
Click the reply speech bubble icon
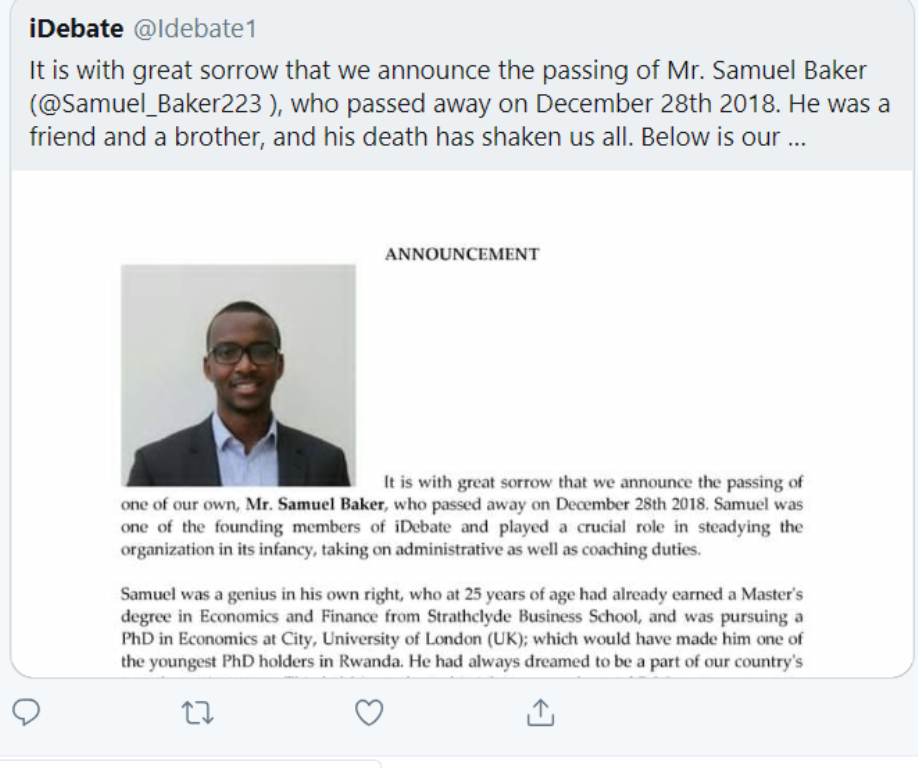pyautogui.click(x=25, y=712)
